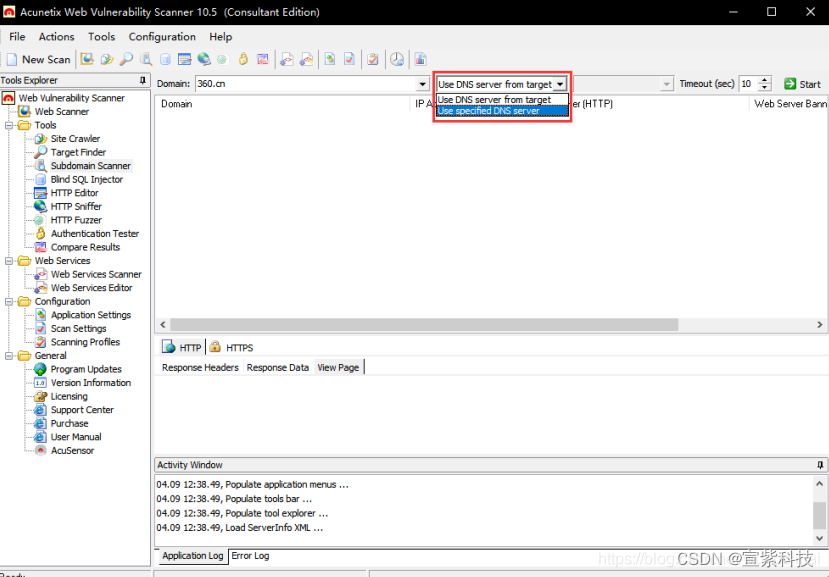This screenshot has width=829, height=577.
Task: Collapse the Configuration folder in tree
Action: [9, 301]
